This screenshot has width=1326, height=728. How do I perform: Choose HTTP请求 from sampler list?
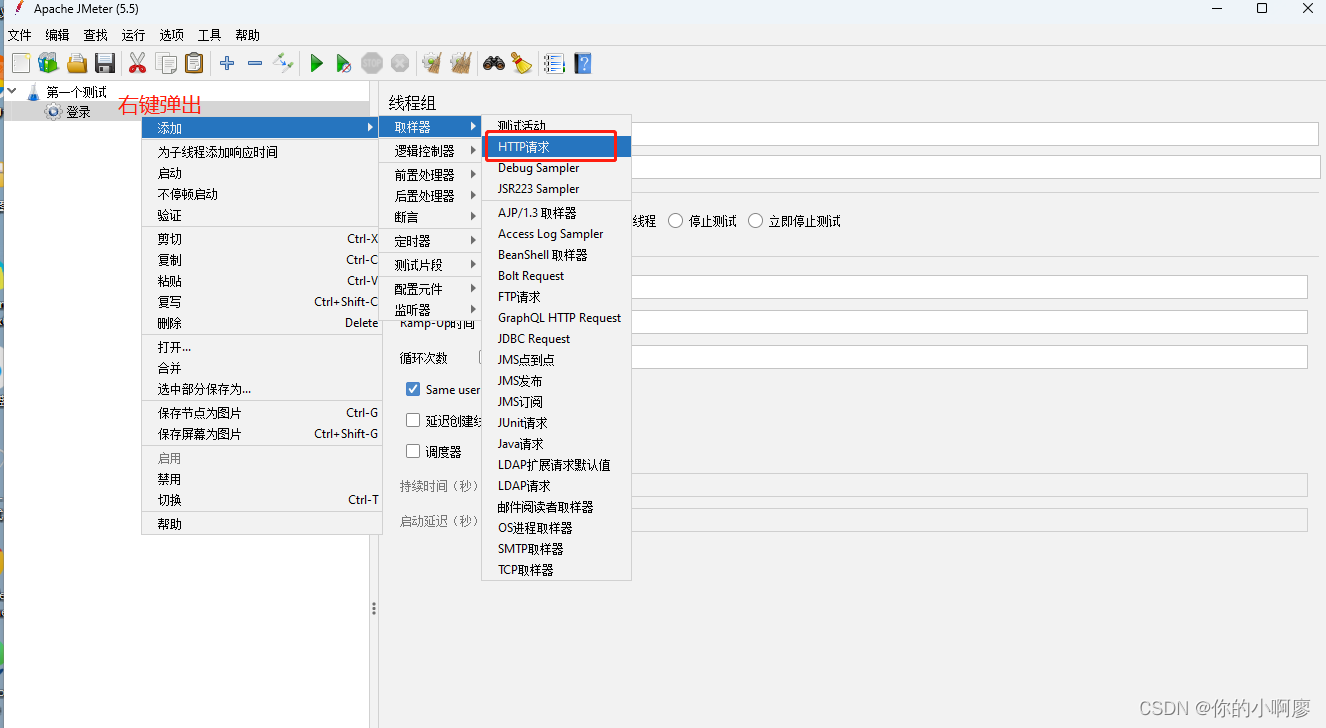click(x=557, y=147)
